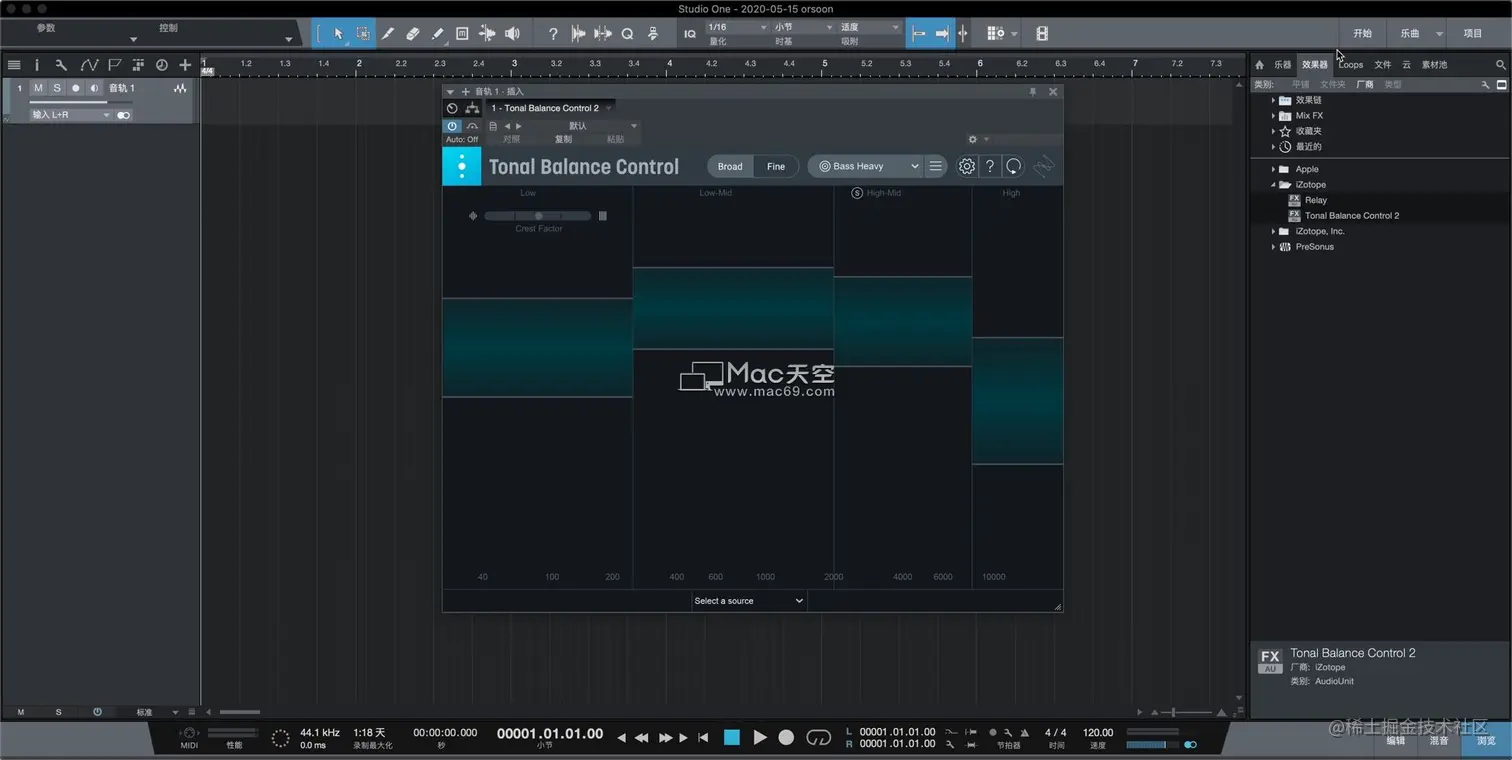This screenshot has height=760, width=1512.
Task: Open the 素材池 browser tab
Action: point(1434,64)
